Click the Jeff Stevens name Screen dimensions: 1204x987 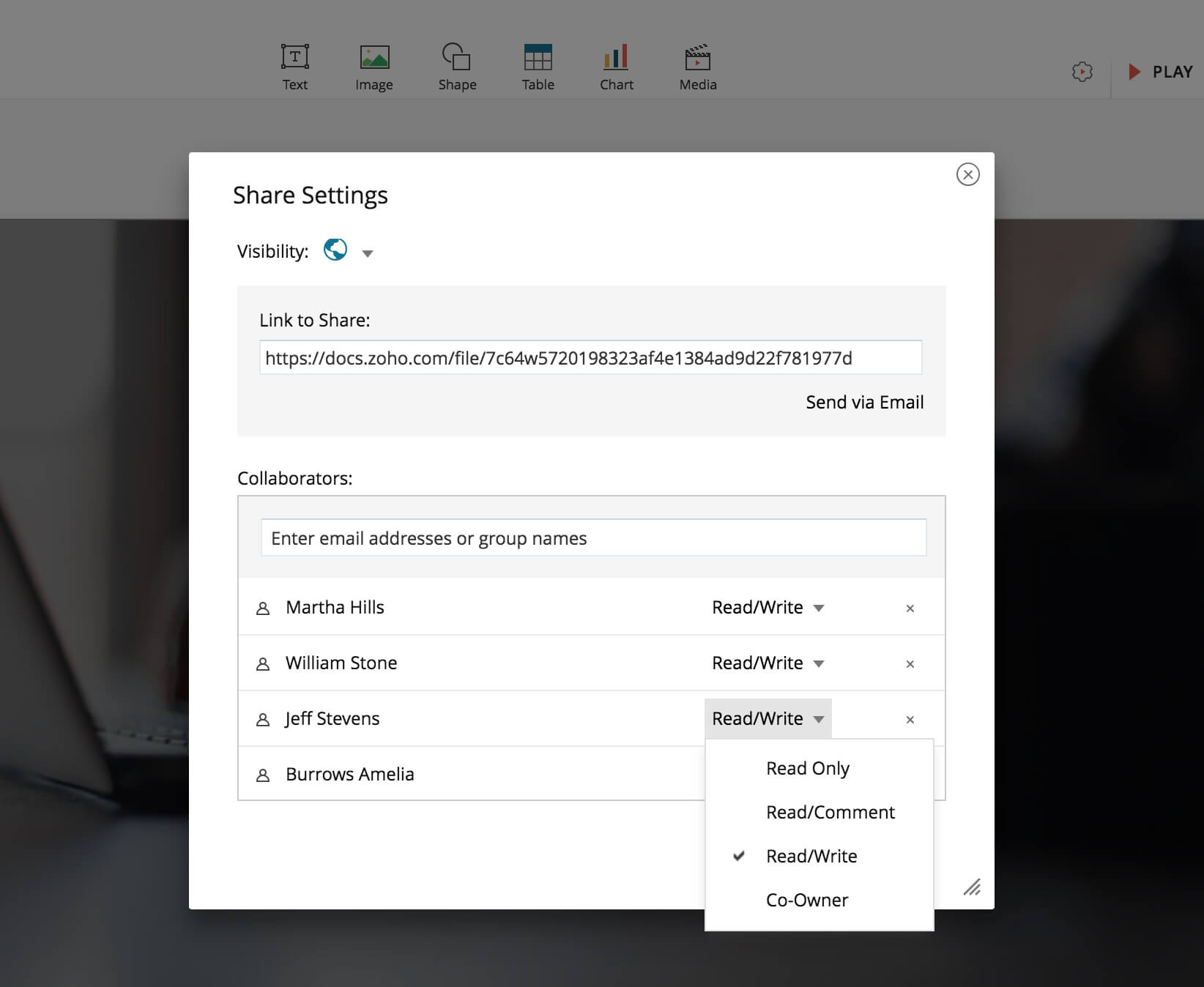[x=332, y=718]
